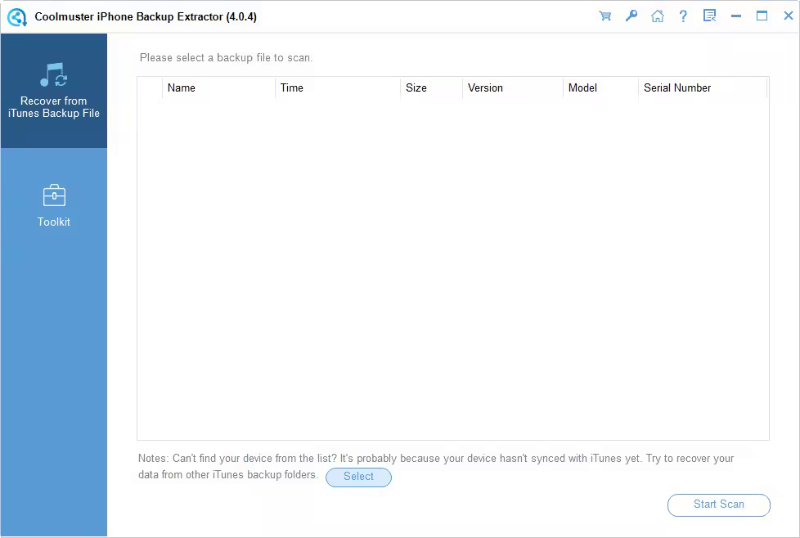Open help via the question mark icon
The image size is (800, 538).
click(x=683, y=16)
